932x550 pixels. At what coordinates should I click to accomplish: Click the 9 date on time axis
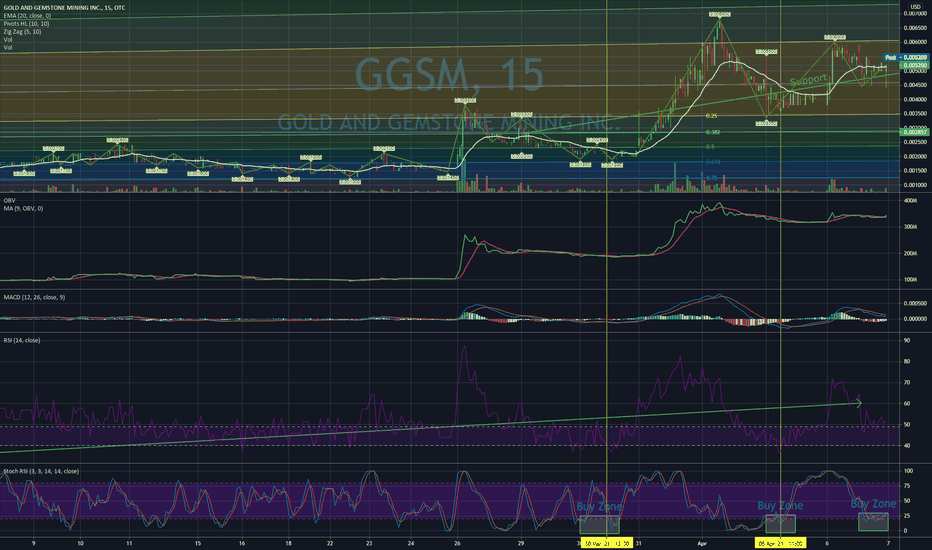(33, 543)
